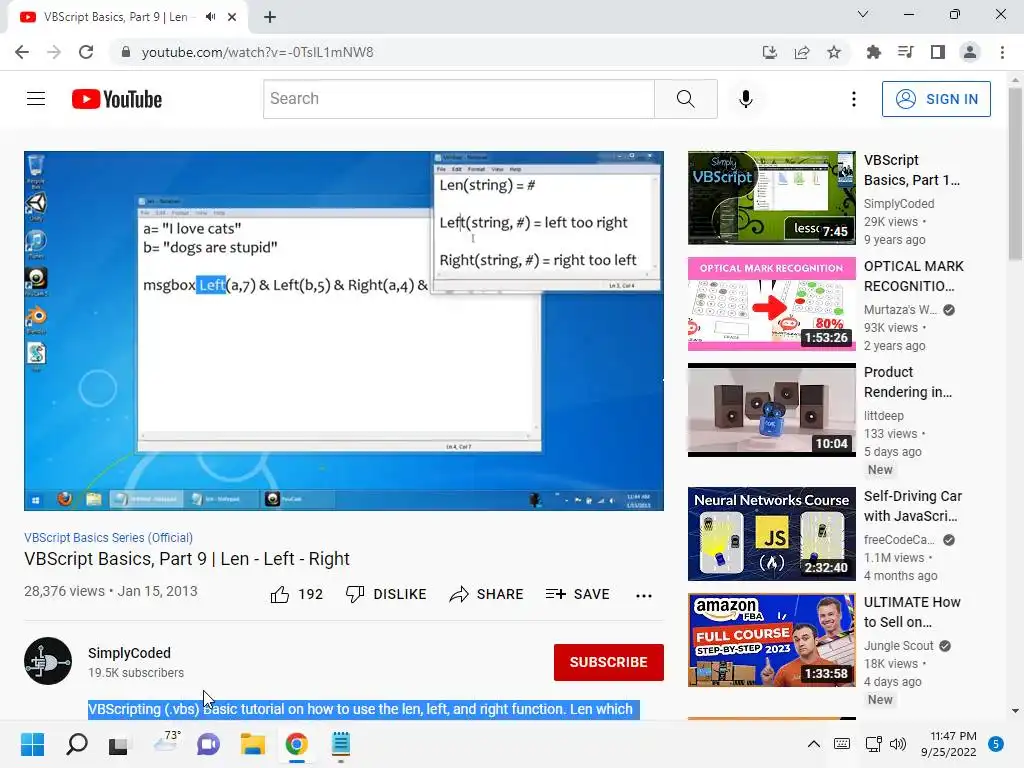Open Self-Driving Car with JavaScript title
1024x768 pixels.
912,506
